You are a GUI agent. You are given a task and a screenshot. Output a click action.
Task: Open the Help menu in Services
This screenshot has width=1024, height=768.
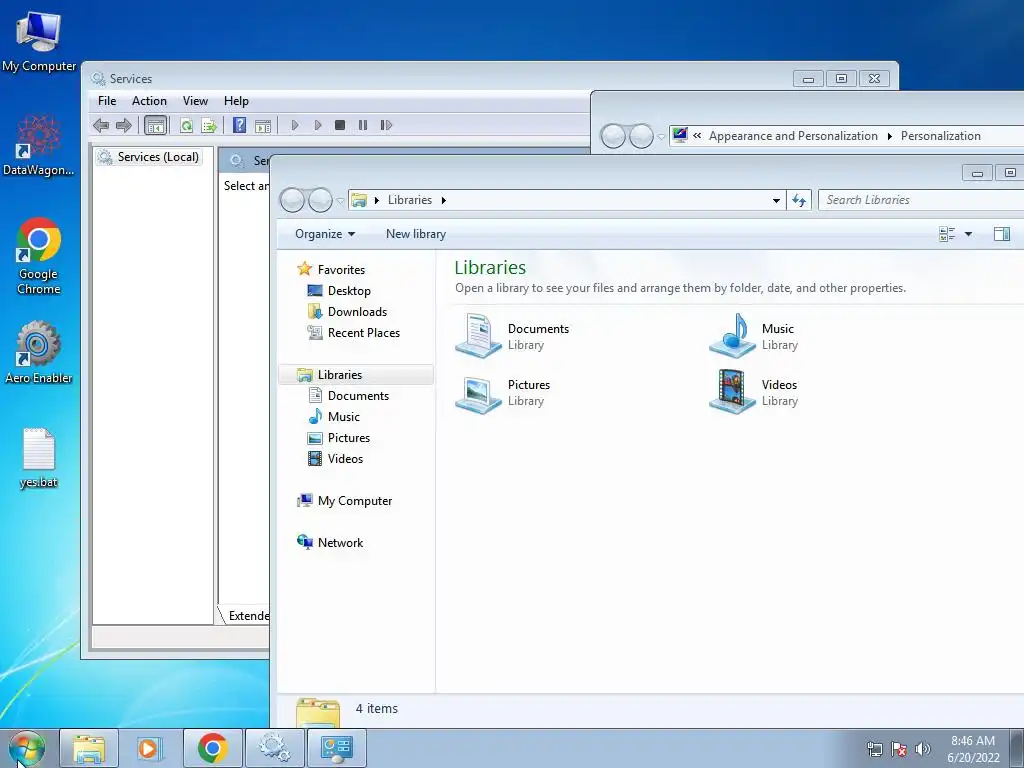click(236, 101)
